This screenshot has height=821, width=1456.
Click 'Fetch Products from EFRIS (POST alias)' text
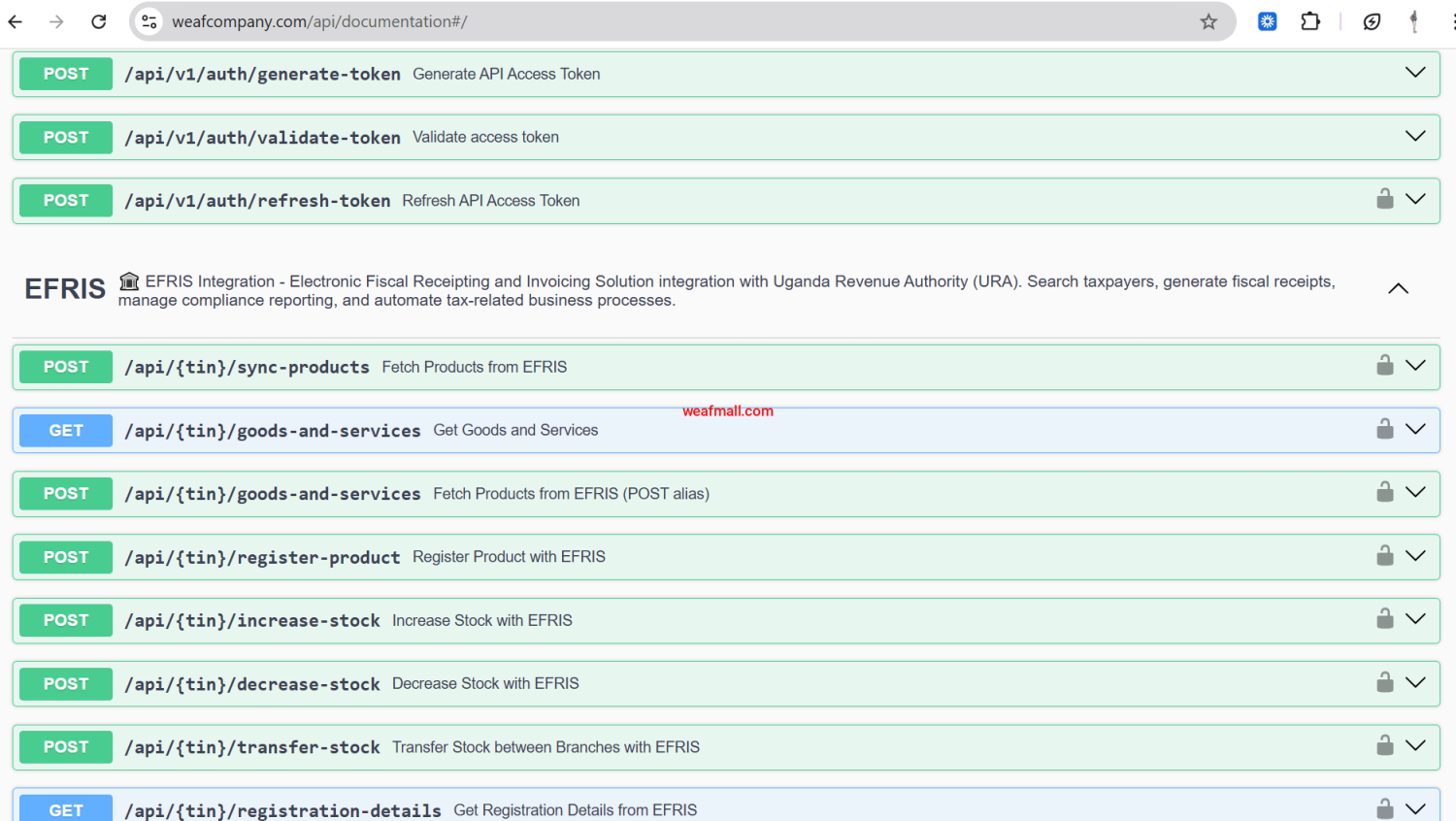571,494
